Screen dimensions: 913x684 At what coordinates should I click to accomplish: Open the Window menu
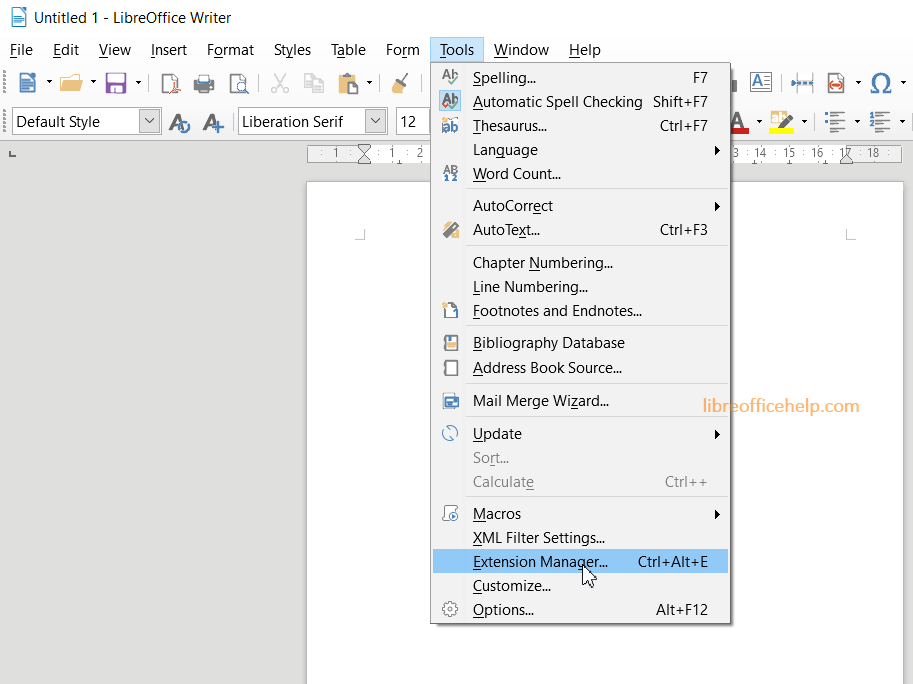click(521, 50)
